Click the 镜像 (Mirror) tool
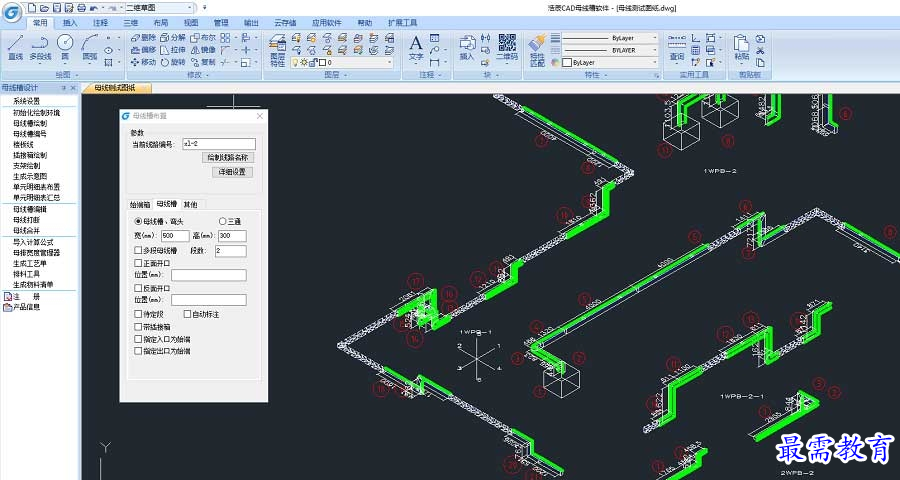Viewport: 900px width, 480px height. pos(203,50)
